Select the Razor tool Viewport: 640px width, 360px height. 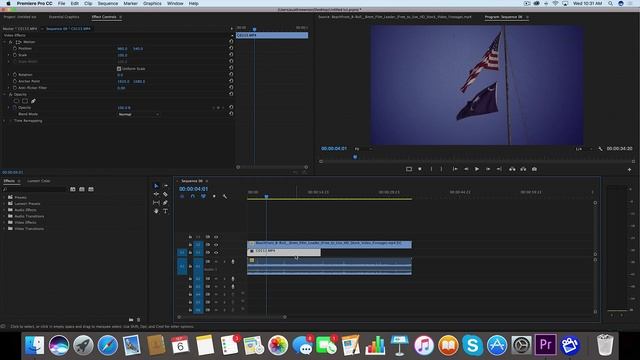tap(165, 194)
